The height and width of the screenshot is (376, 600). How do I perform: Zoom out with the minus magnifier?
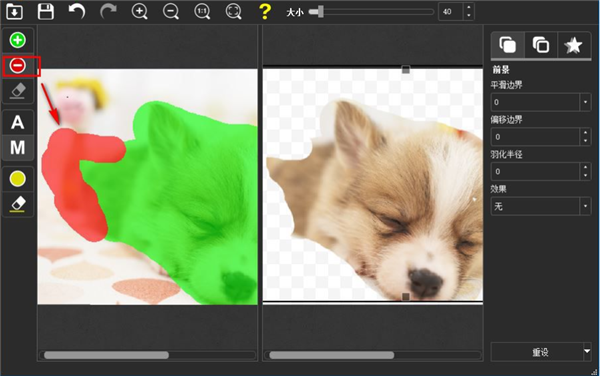[x=171, y=11]
